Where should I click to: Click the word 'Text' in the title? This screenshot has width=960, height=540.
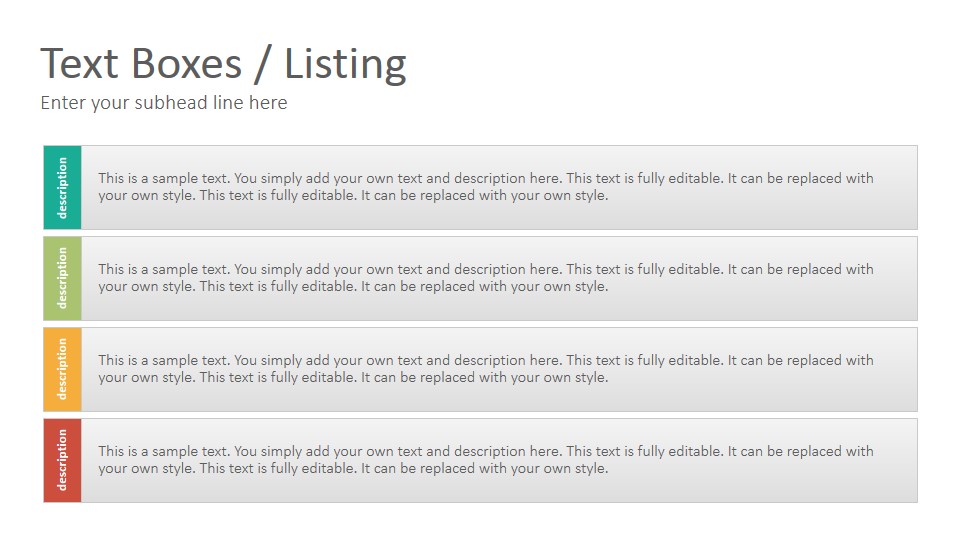coord(80,64)
